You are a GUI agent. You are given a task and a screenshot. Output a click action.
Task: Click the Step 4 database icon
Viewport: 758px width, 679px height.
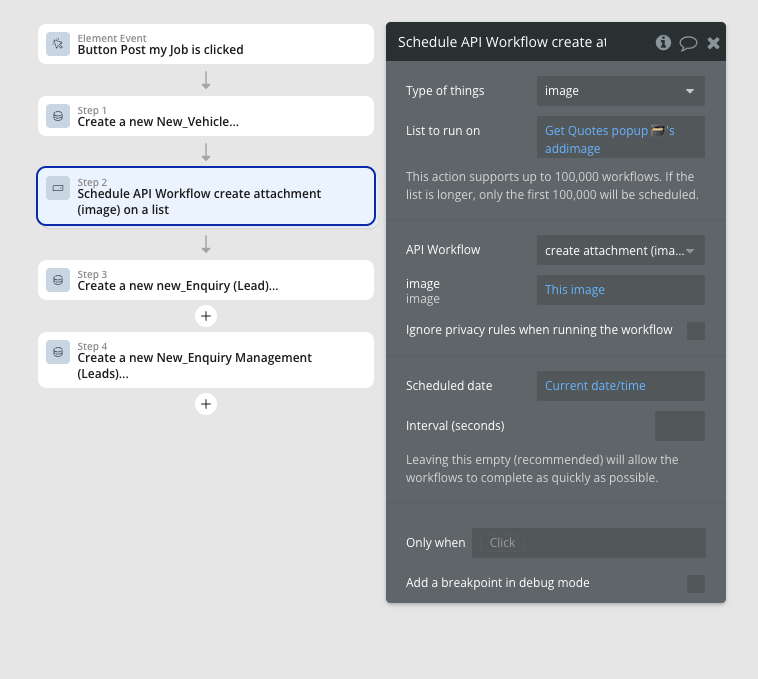58,352
